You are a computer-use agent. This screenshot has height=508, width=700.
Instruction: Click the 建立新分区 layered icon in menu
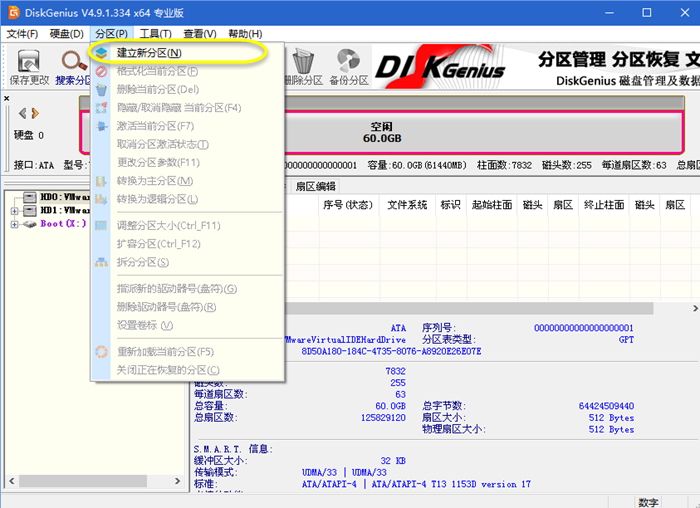[x=101, y=53]
